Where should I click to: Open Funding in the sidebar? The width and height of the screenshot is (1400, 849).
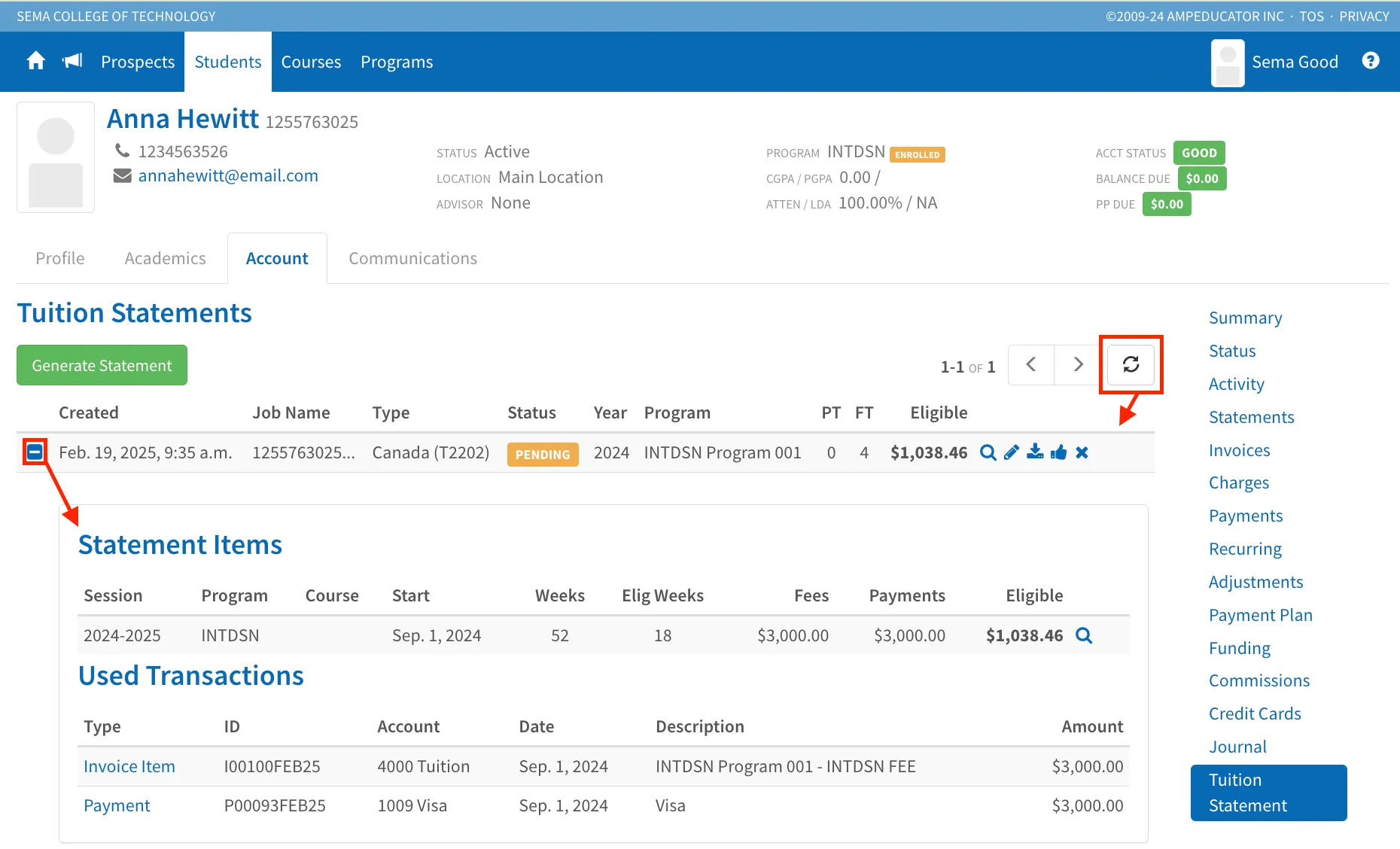point(1239,648)
